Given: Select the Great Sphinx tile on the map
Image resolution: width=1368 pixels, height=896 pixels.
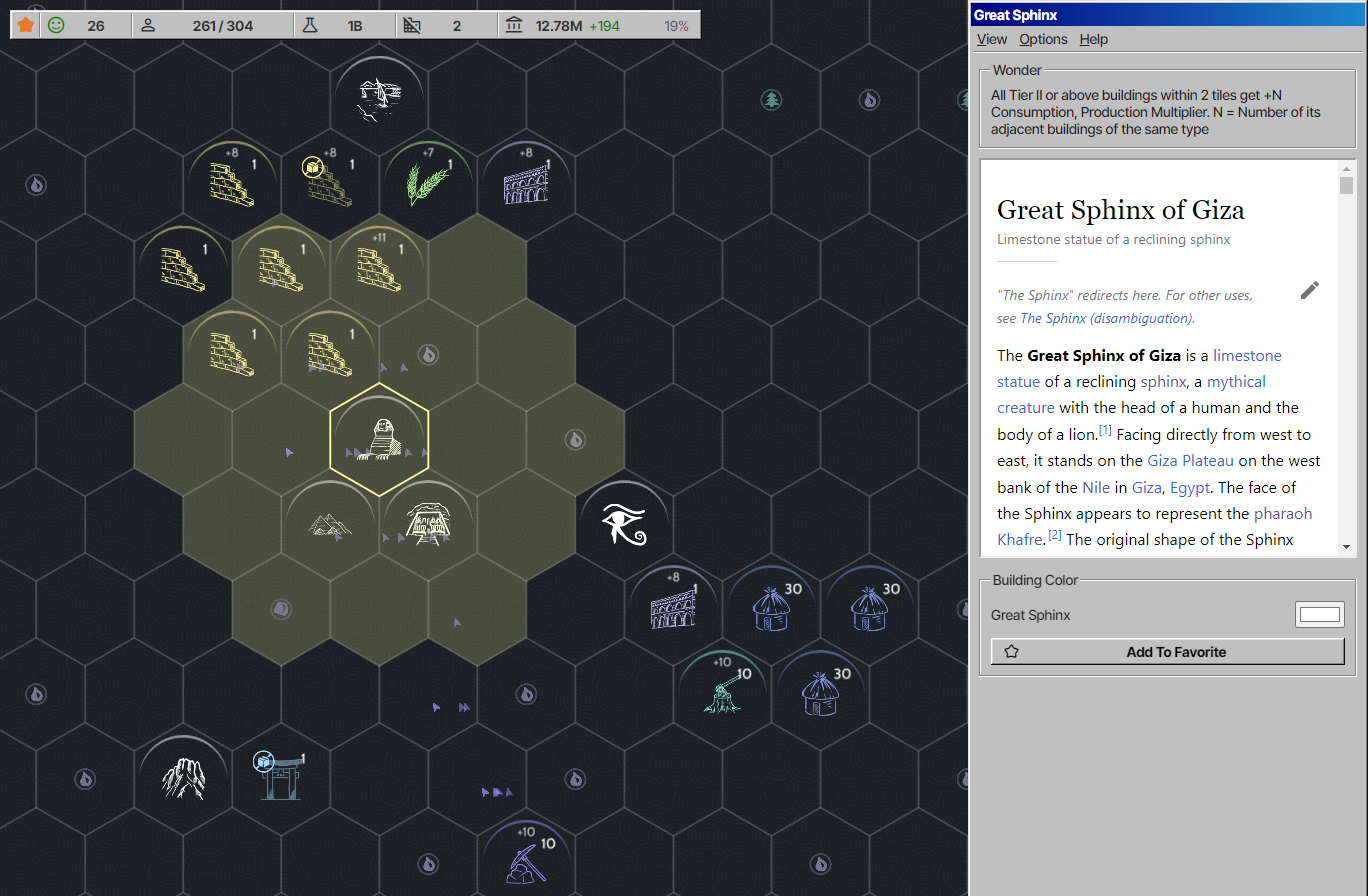Looking at the screenshot, I should point(380,439).
